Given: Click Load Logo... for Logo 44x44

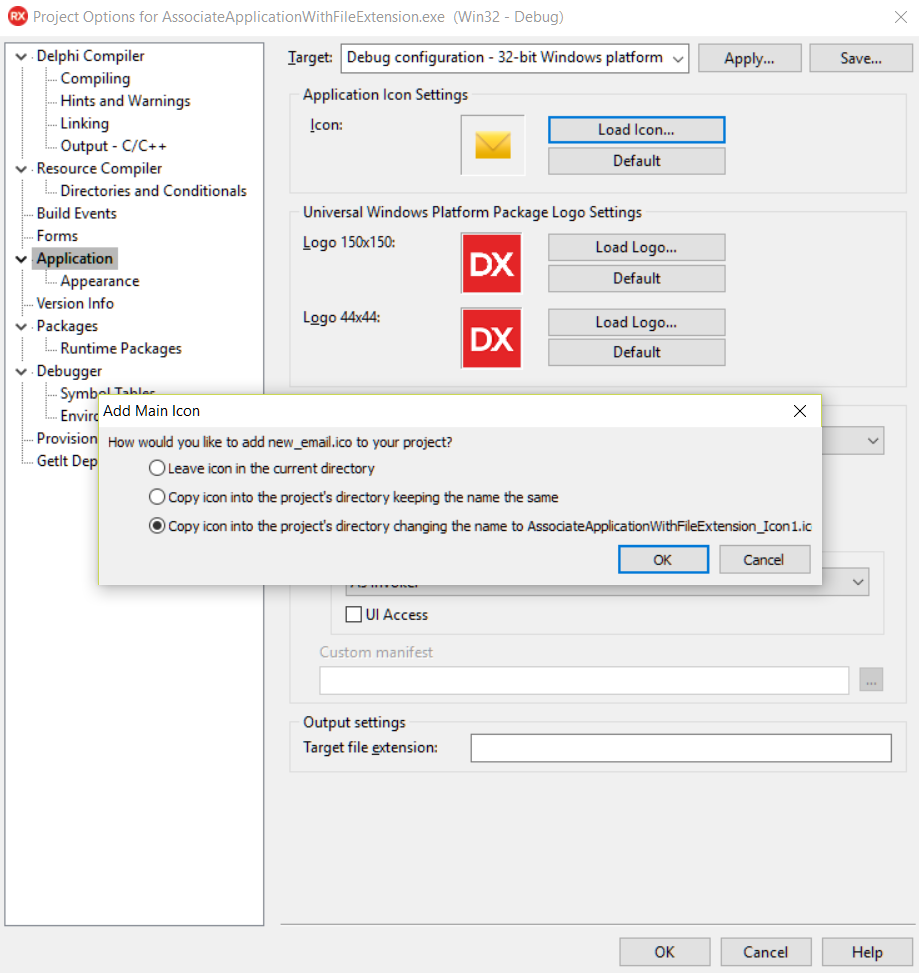Looking at the screenshot, I should click(x=637, y=322).
